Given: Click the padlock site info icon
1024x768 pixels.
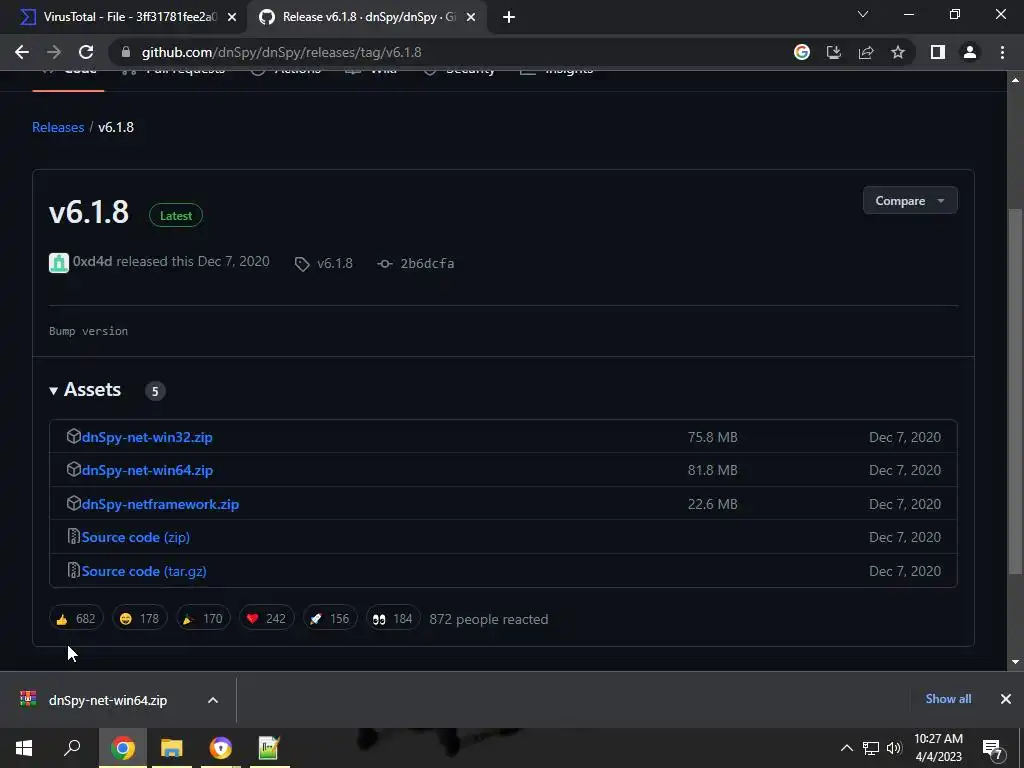Looking at the screenshot, I should (x=126, y=52).
